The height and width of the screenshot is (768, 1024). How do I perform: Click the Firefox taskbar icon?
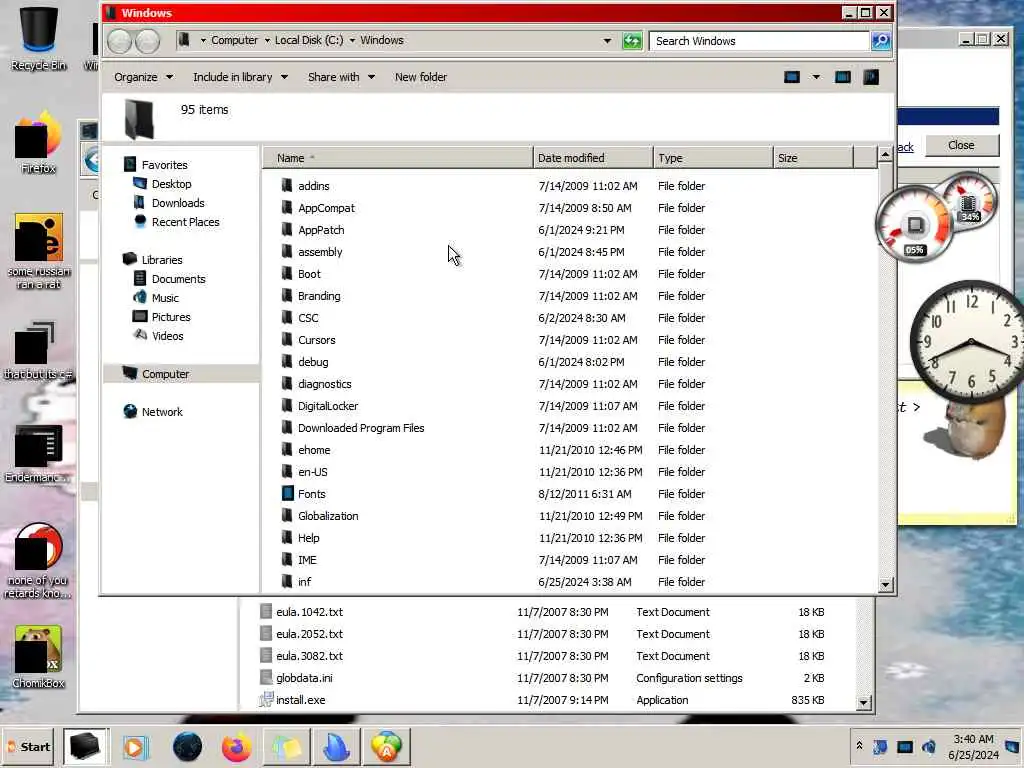click(236, 746)
